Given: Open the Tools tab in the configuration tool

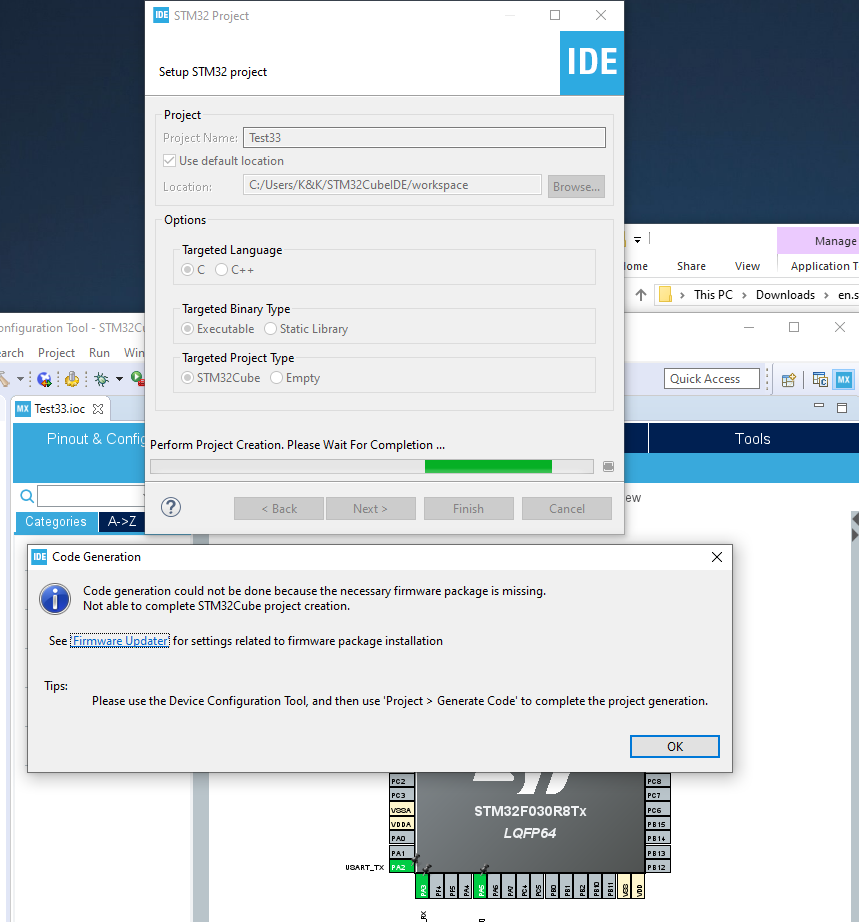Looking at the screenshot, I should [x=753, y=439].
